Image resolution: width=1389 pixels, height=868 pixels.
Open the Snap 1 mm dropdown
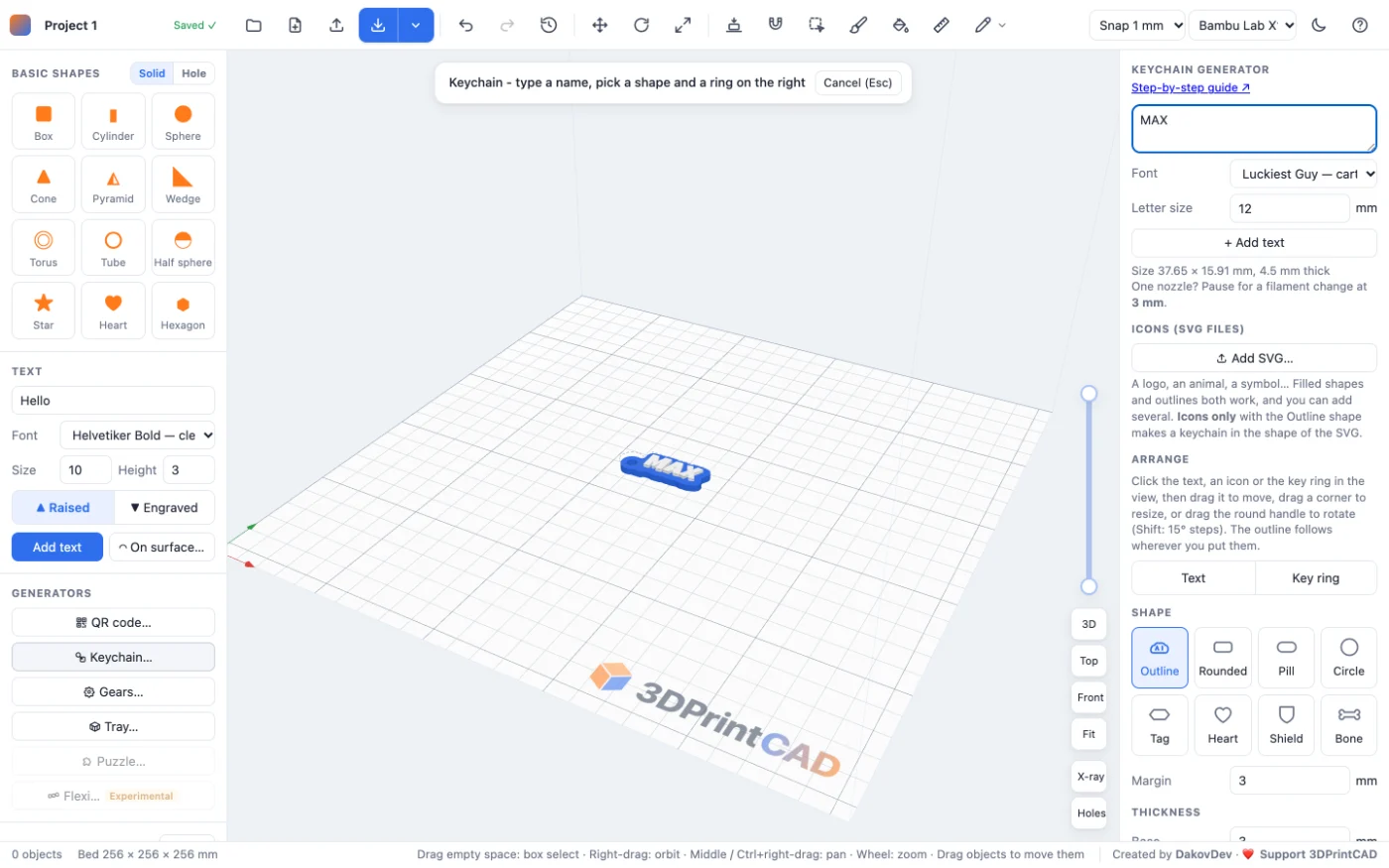tap(1138, 26)
